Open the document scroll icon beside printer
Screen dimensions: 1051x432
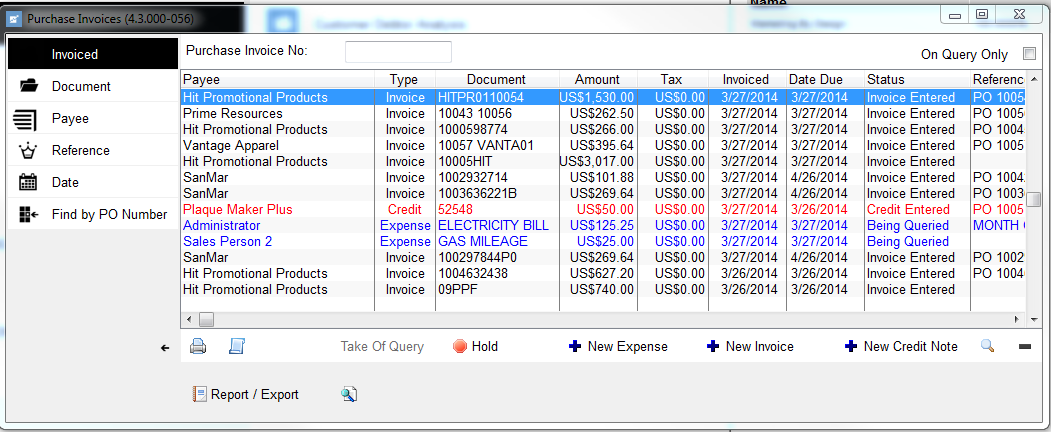pyautogui.click(x=237, y=346)
